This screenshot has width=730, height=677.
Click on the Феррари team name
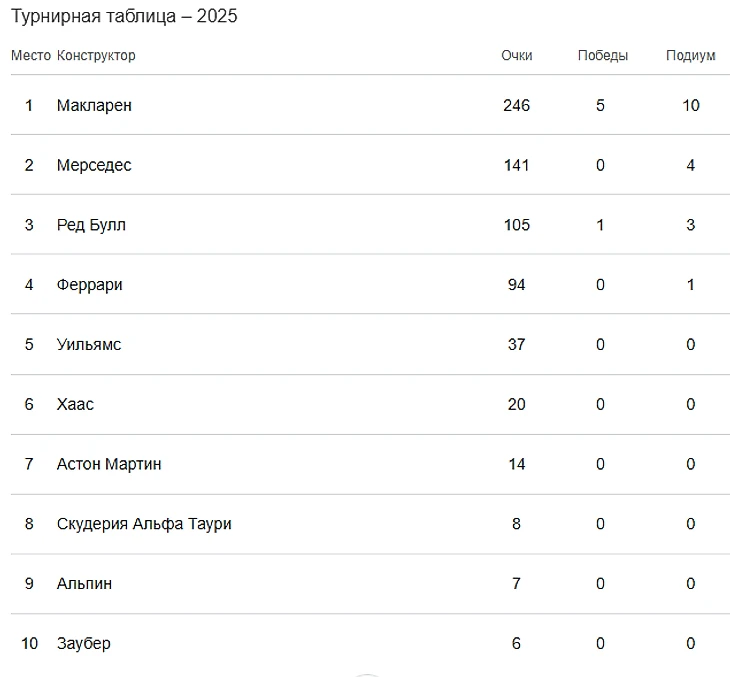90,285
